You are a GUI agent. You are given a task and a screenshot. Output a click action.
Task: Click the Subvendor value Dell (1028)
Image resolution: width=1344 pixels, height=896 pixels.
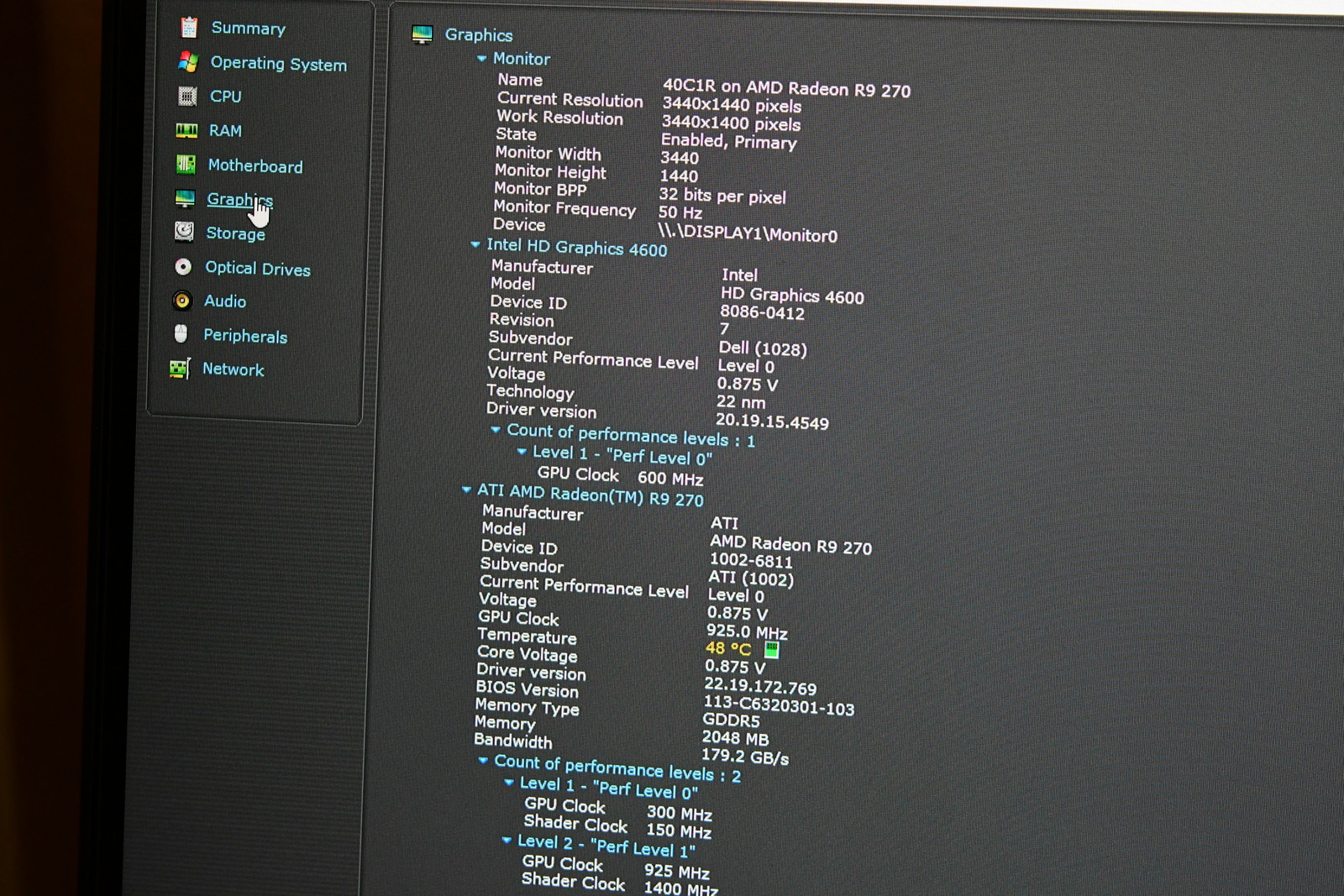click(763, 348)
